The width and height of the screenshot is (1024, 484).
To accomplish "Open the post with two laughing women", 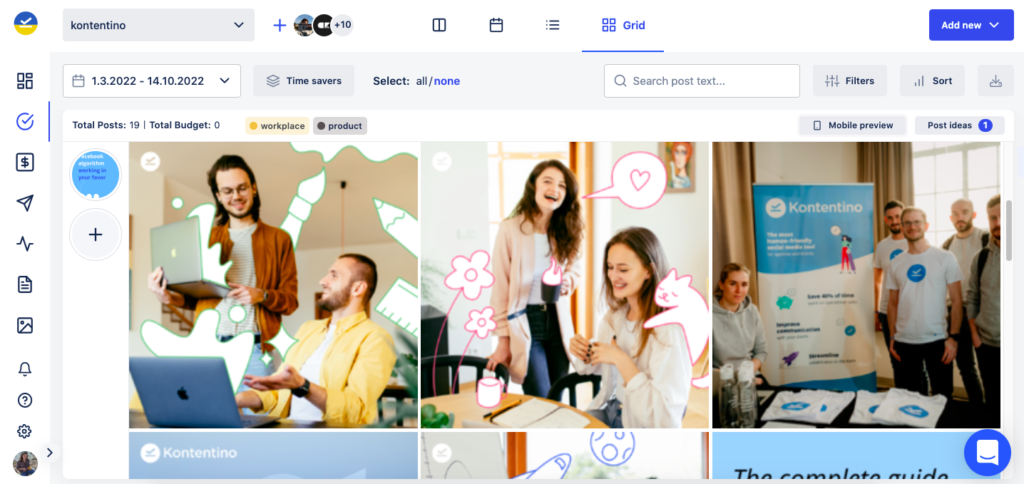I will (x=565, y=285).
